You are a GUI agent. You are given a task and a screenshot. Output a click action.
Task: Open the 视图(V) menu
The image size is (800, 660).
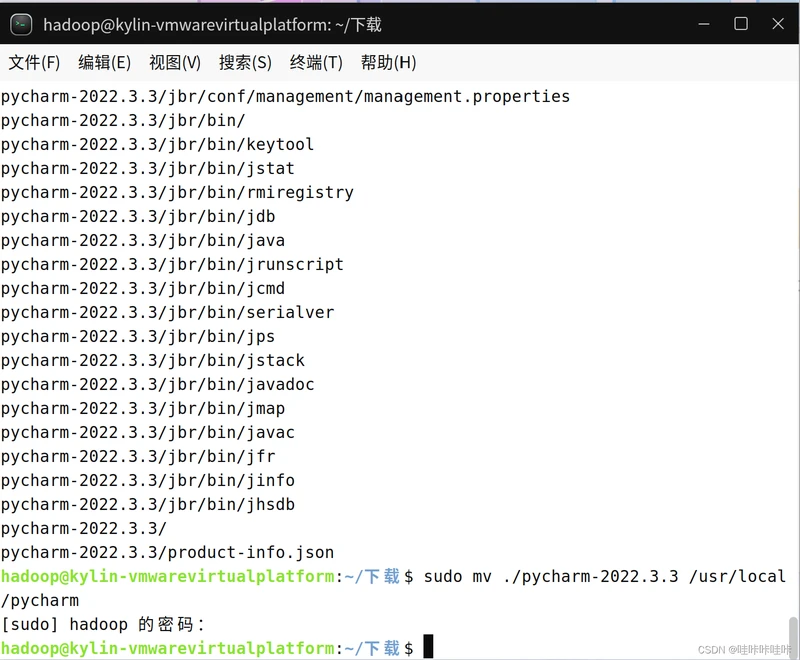175,62
